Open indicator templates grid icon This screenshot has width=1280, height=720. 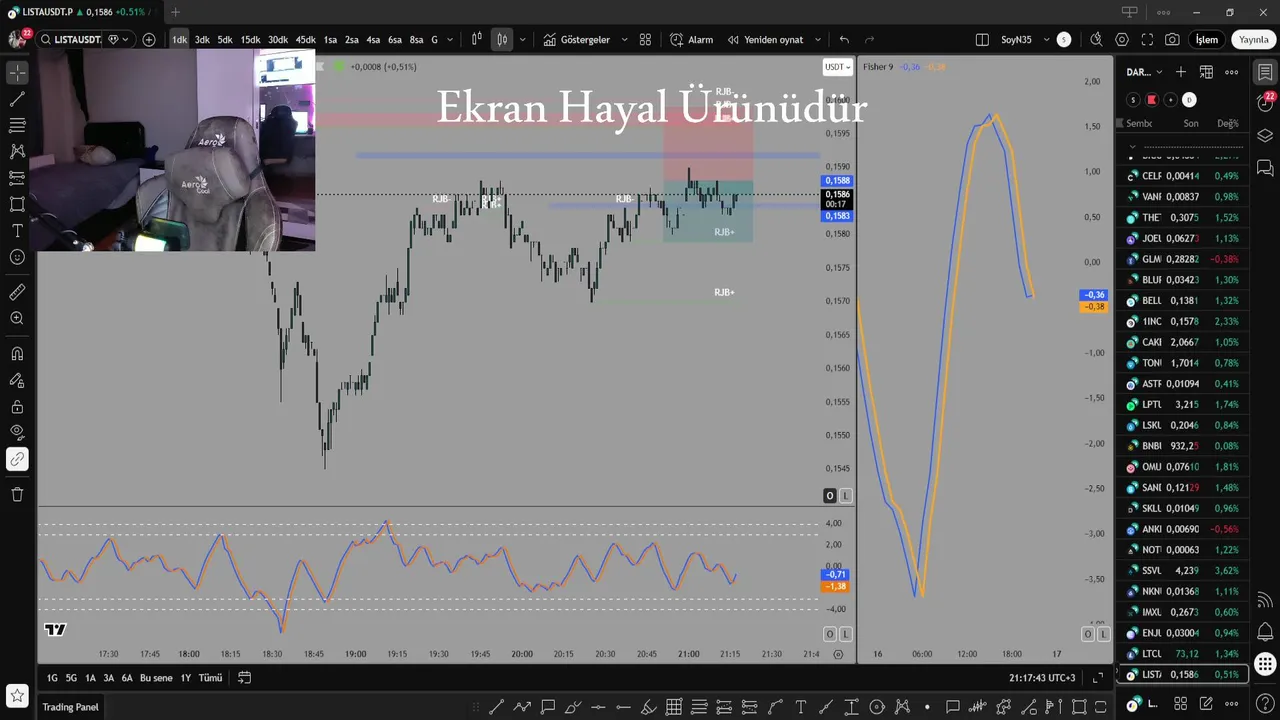click(645, 40)
